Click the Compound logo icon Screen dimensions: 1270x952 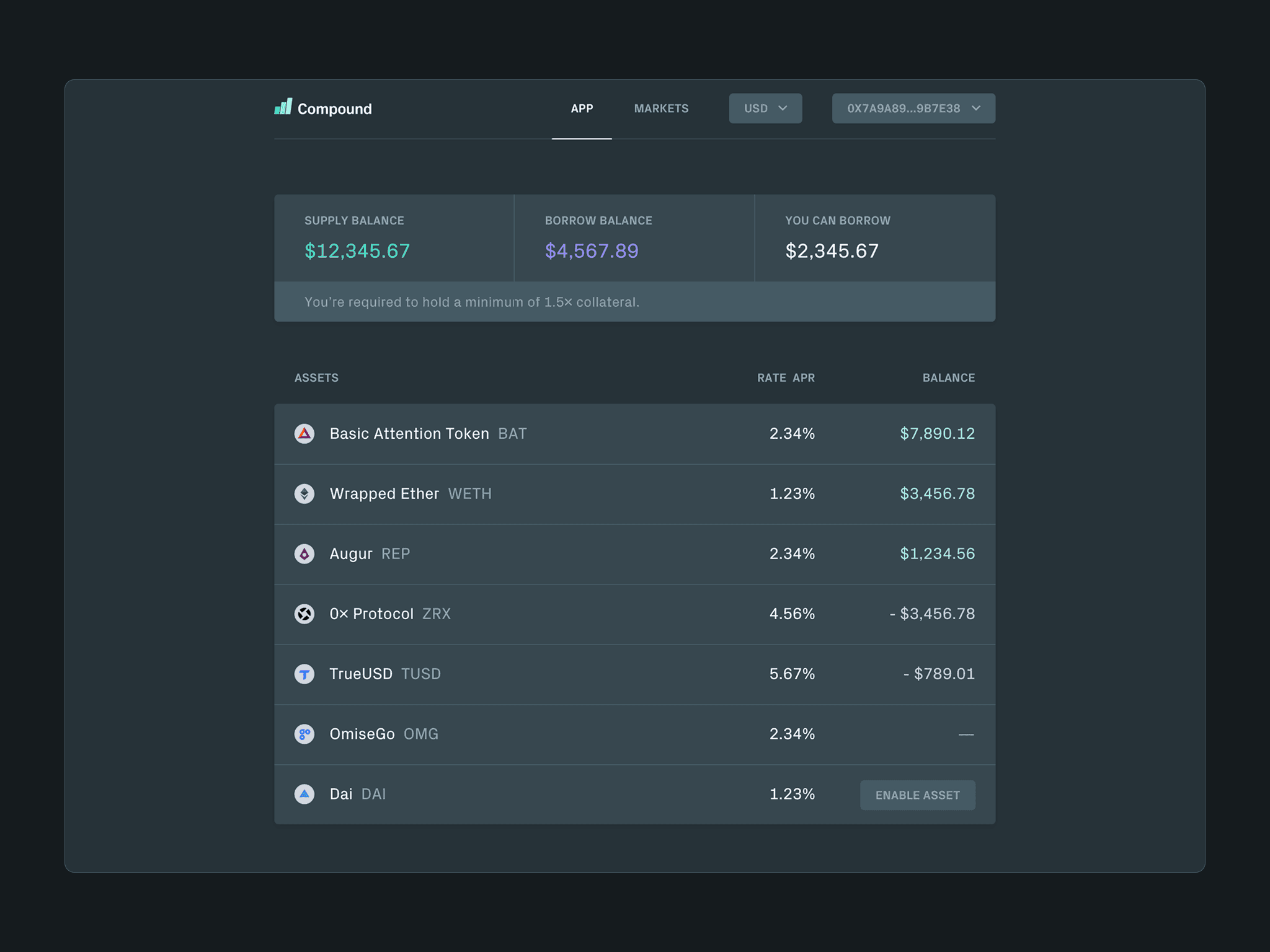tap(283, 107)
